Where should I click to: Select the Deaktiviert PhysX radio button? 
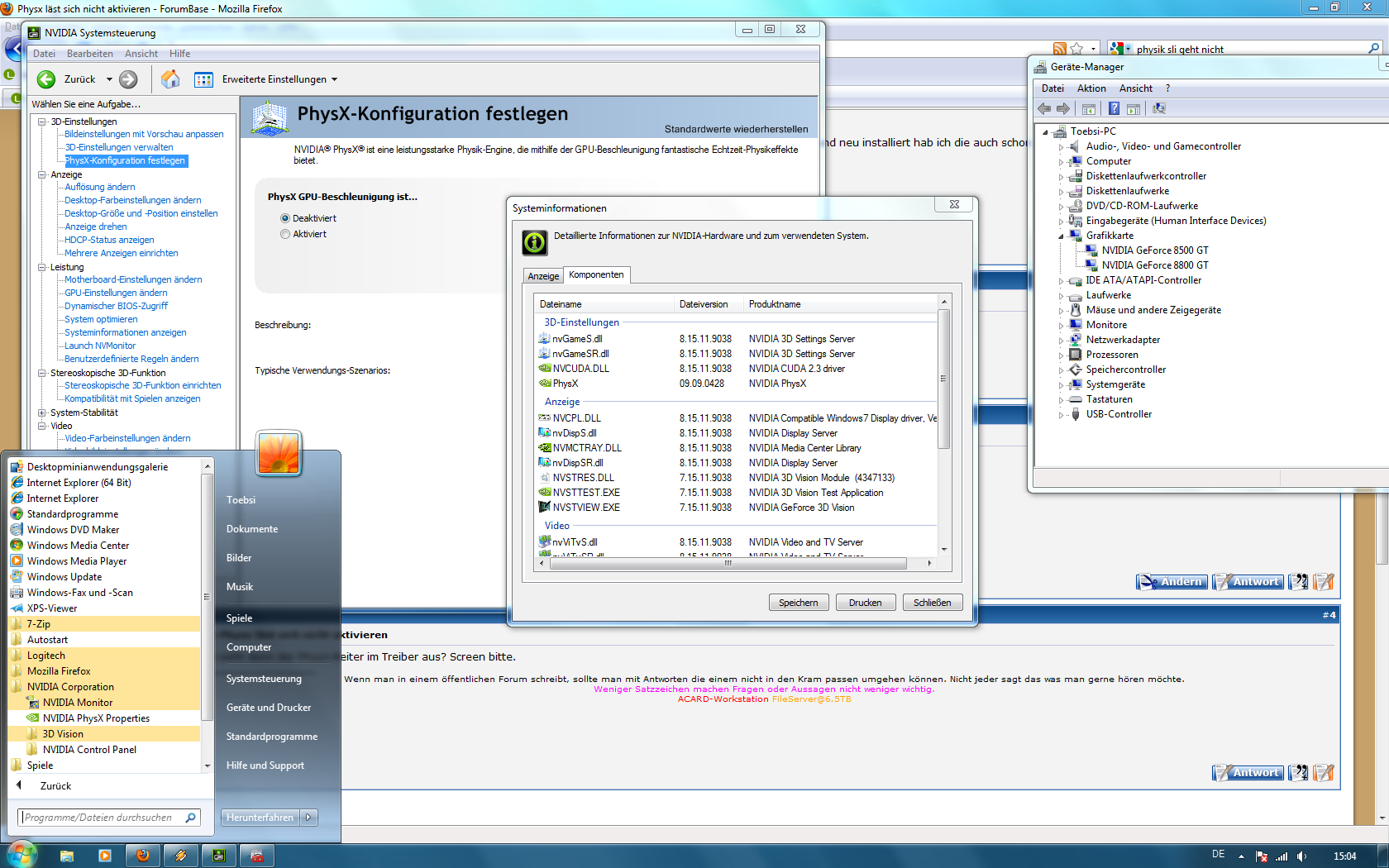[285, 218]
